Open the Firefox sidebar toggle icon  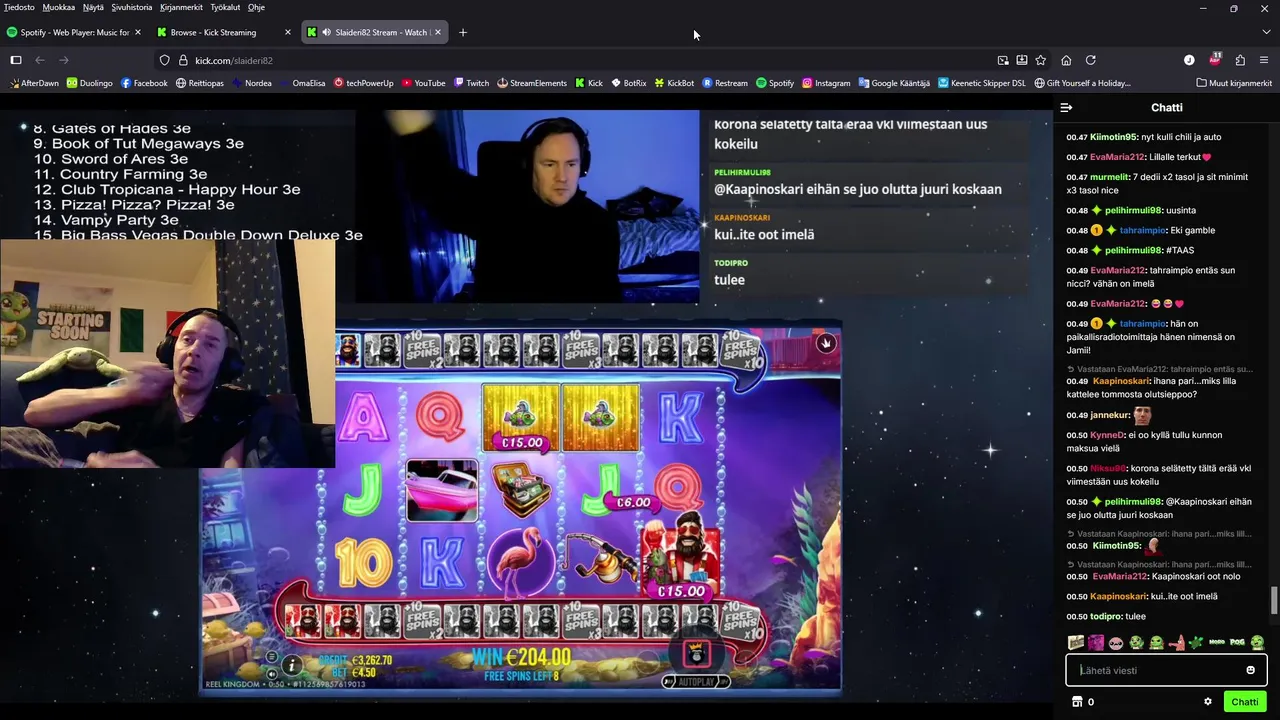pyautogui.click(x=16, y=60)
